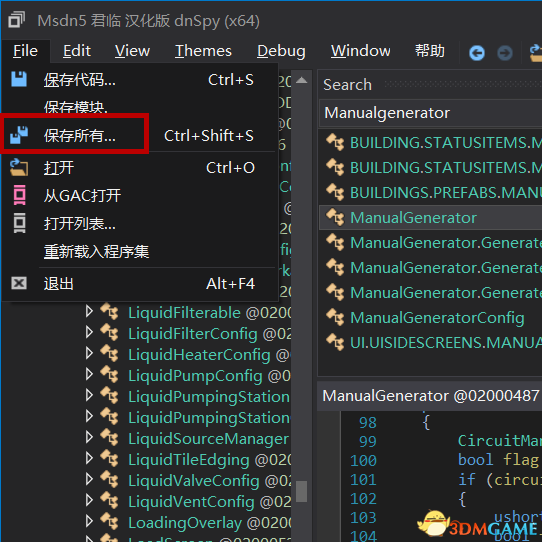Choose 保存所有... menu entry
542x542 pixels.
[140, 136]
